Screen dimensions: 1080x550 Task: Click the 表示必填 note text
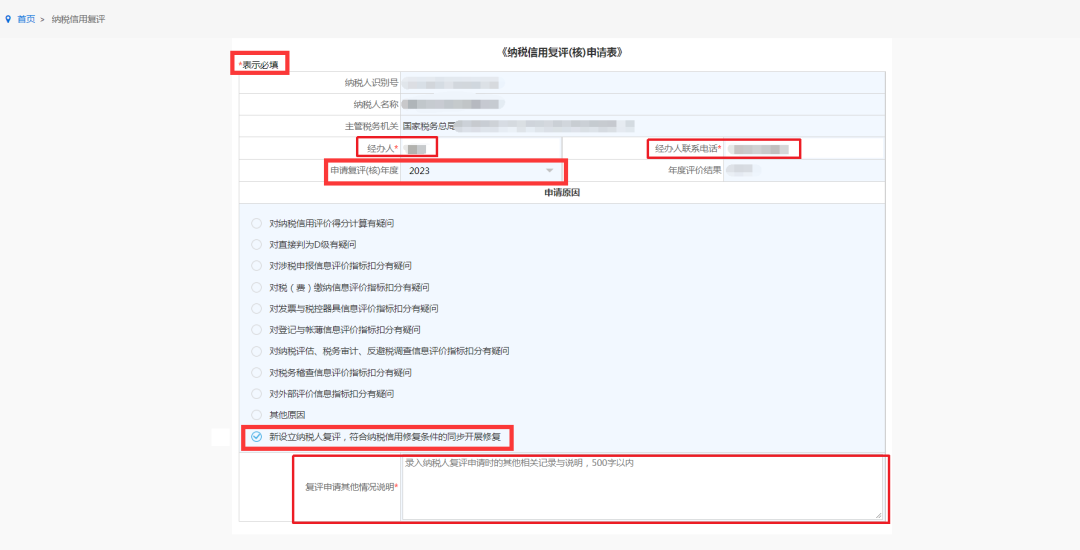260,65
